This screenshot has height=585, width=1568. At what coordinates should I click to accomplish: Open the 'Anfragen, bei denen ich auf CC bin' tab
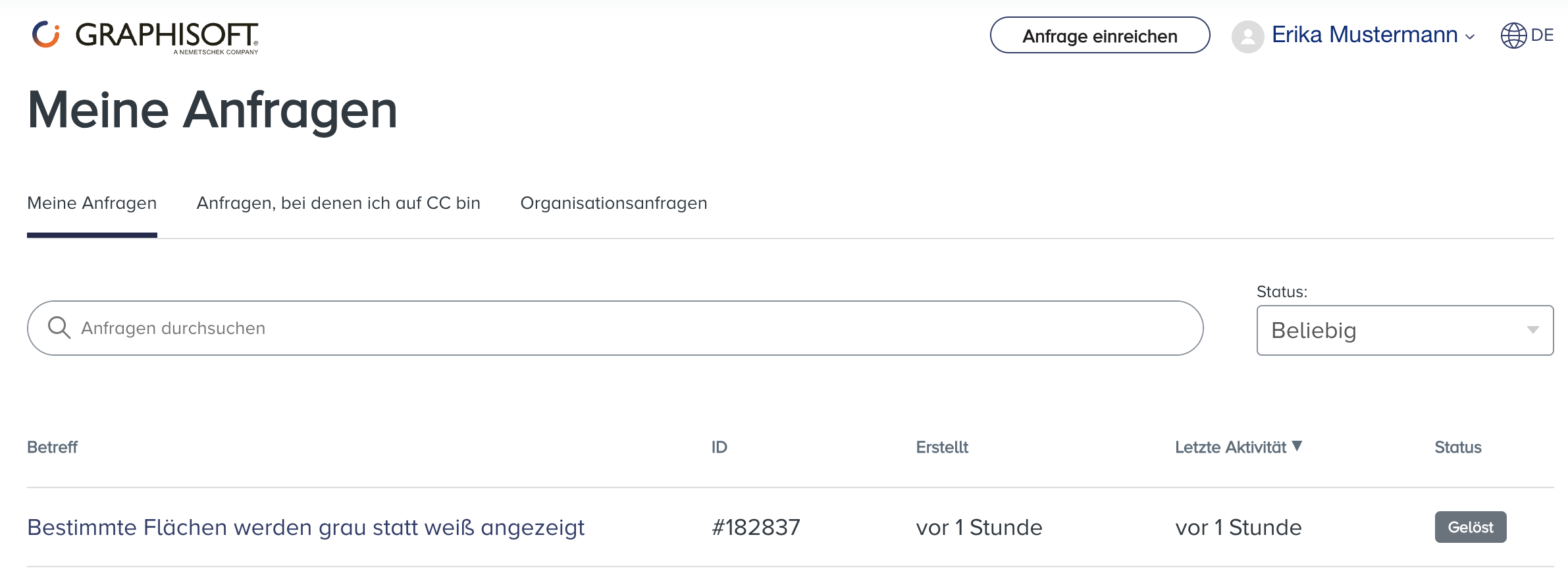point(338,203)
